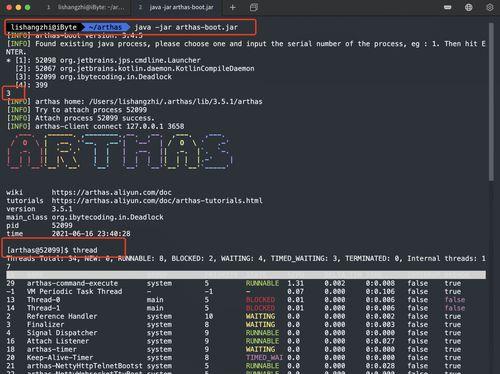The width and height of the screenshot is (500, 374).
Task: Click the time value 2021-06-16 23:40:28
Action: pos(91,234)
